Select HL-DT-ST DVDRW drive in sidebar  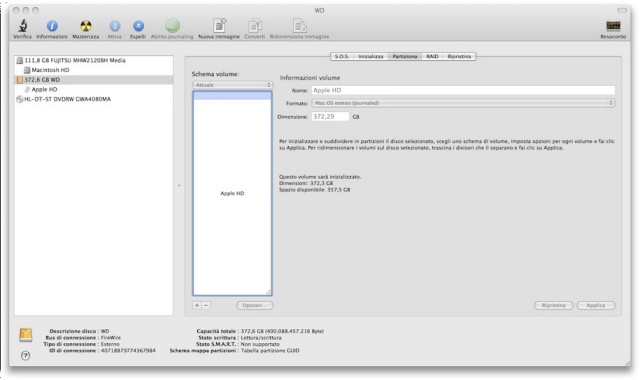tap(93, 99)
